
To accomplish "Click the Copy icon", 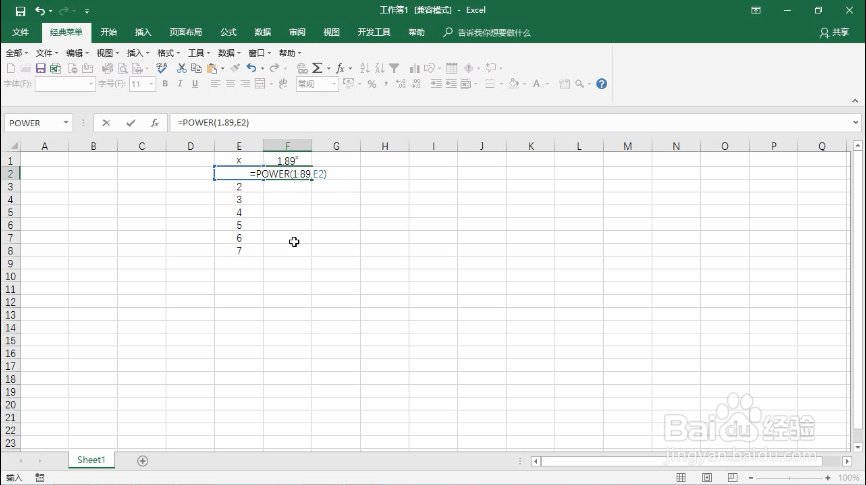I will tap(196, 68).
